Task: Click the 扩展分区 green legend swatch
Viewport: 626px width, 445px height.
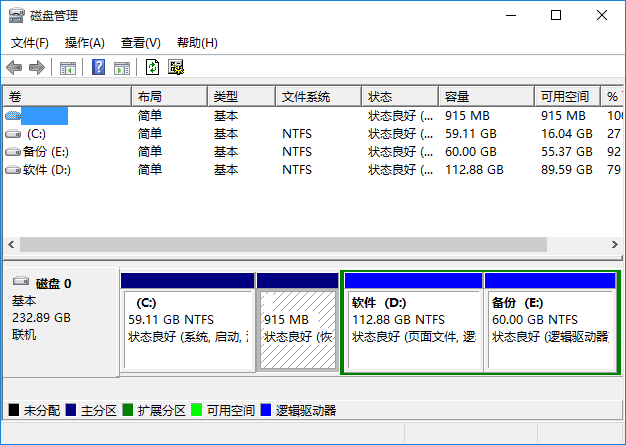Action: coord(128,410)
